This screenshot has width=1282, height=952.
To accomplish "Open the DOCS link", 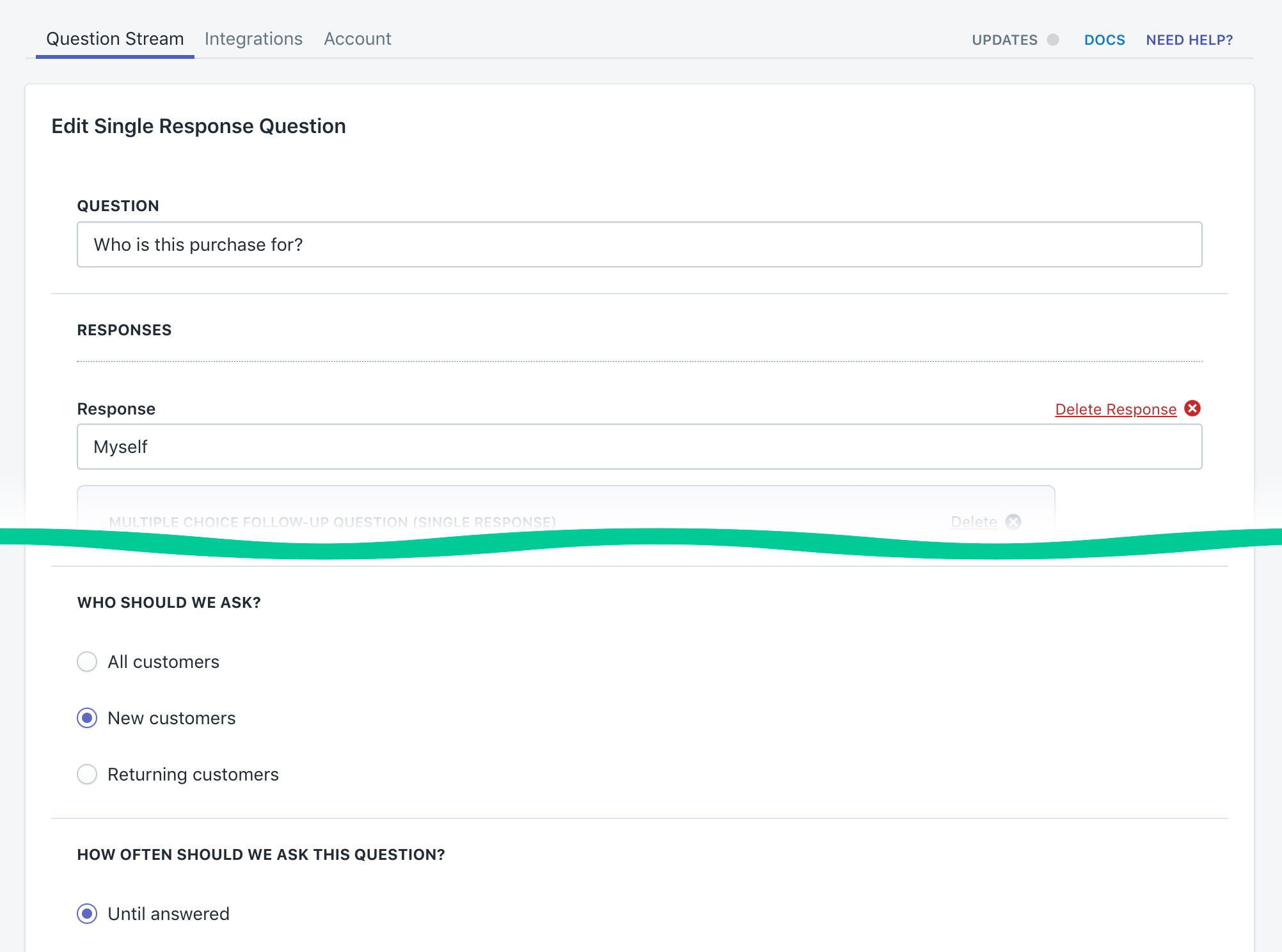I will (1104, 40).
